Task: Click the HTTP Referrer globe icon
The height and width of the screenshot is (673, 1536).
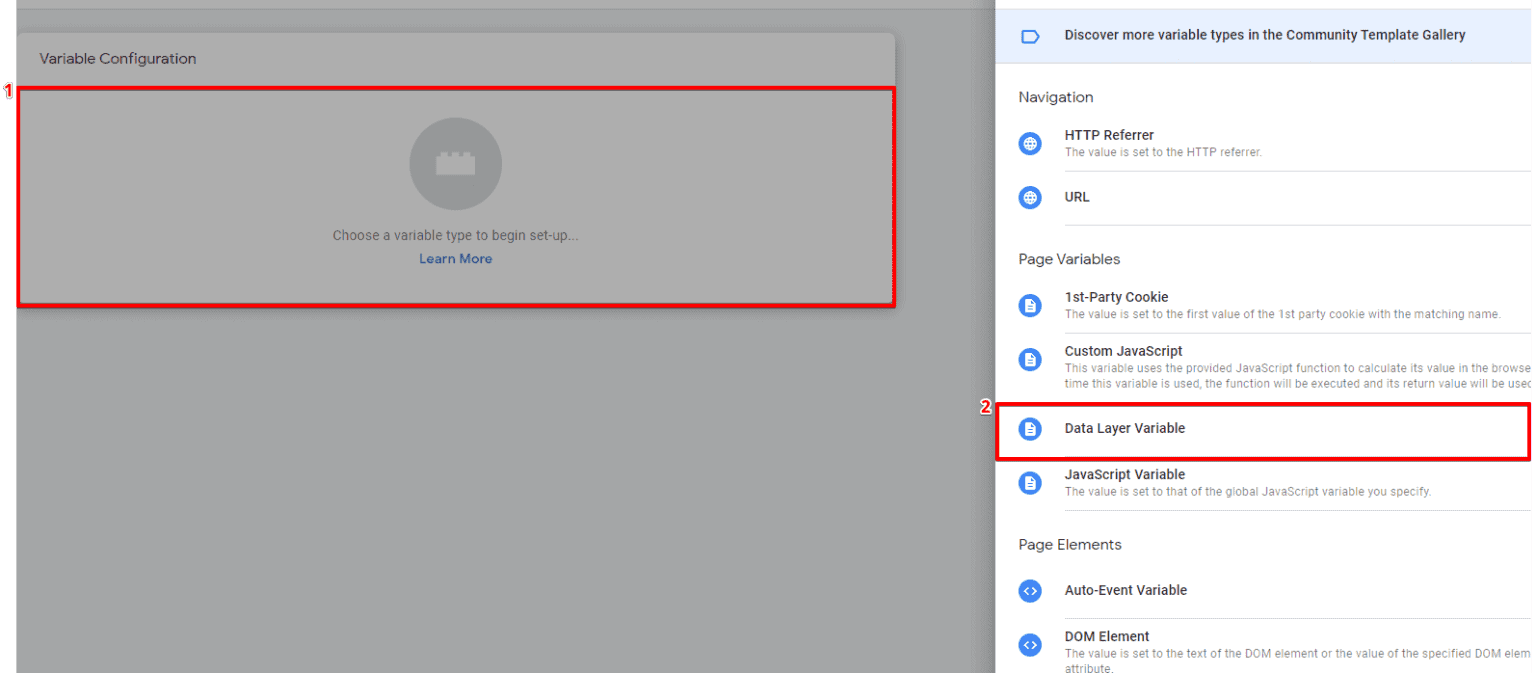Action: pos(1030,143)
